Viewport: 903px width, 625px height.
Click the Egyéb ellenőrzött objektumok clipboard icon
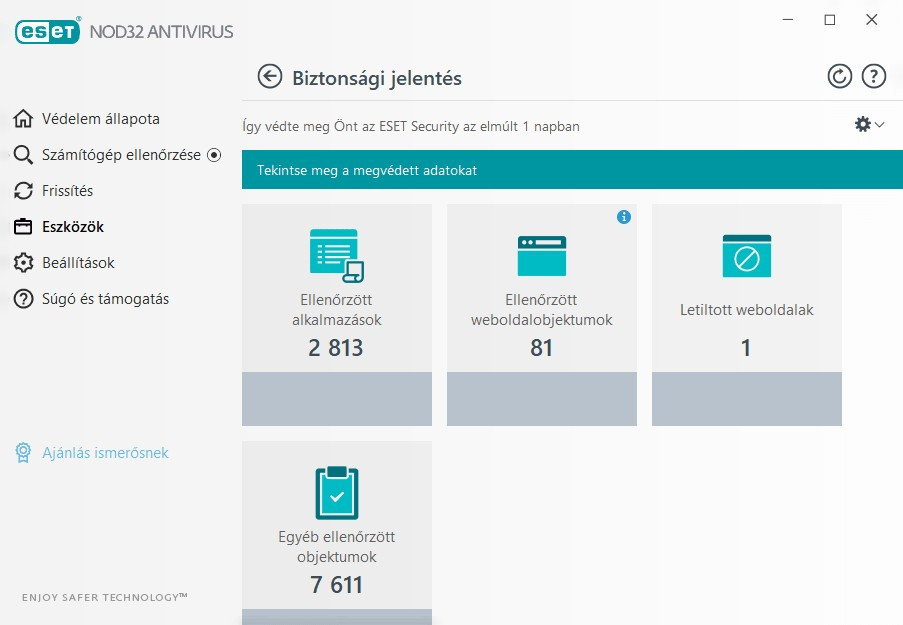point(337,493)
